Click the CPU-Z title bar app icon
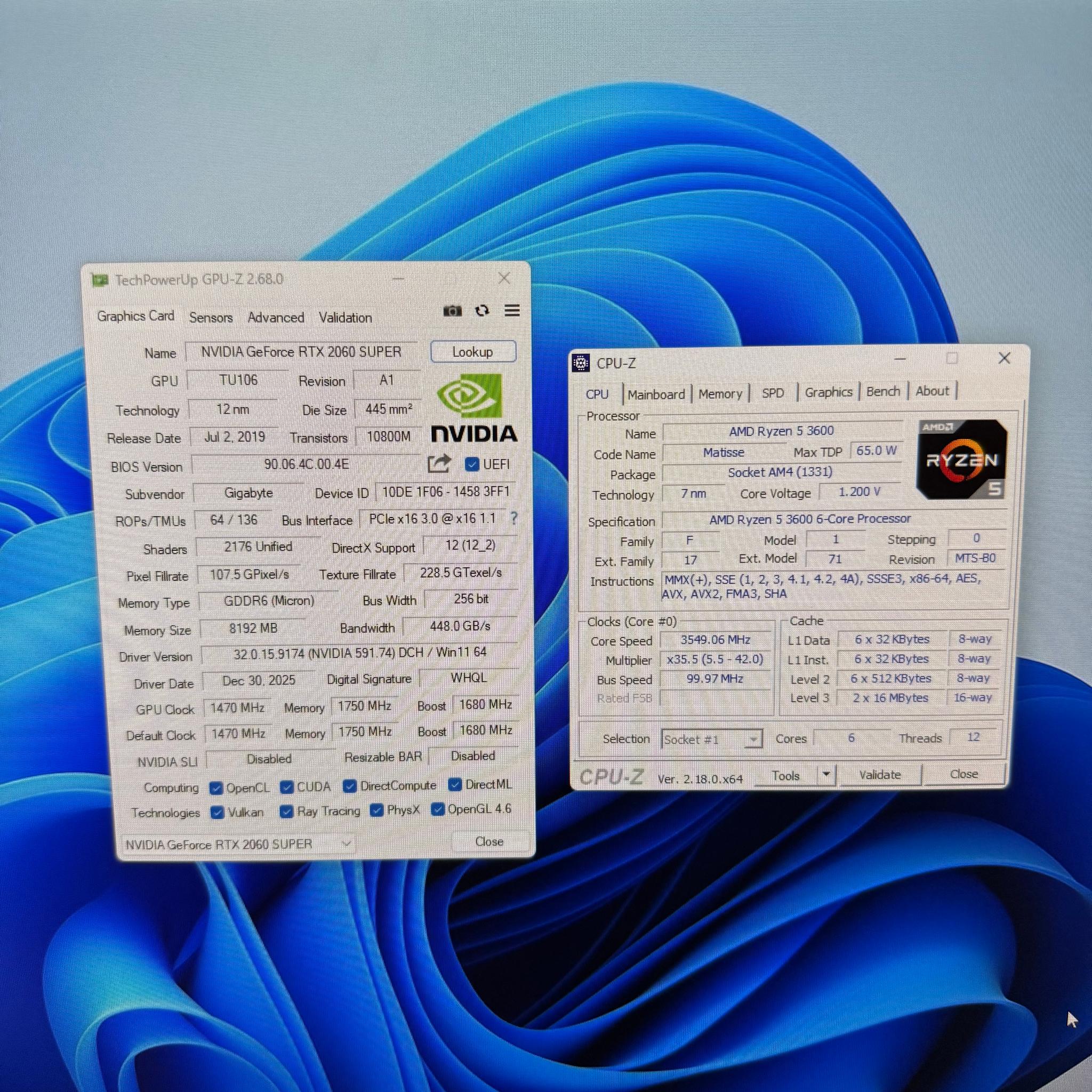The height and width of the screenshot is (1092, 1092). (581, 363)
